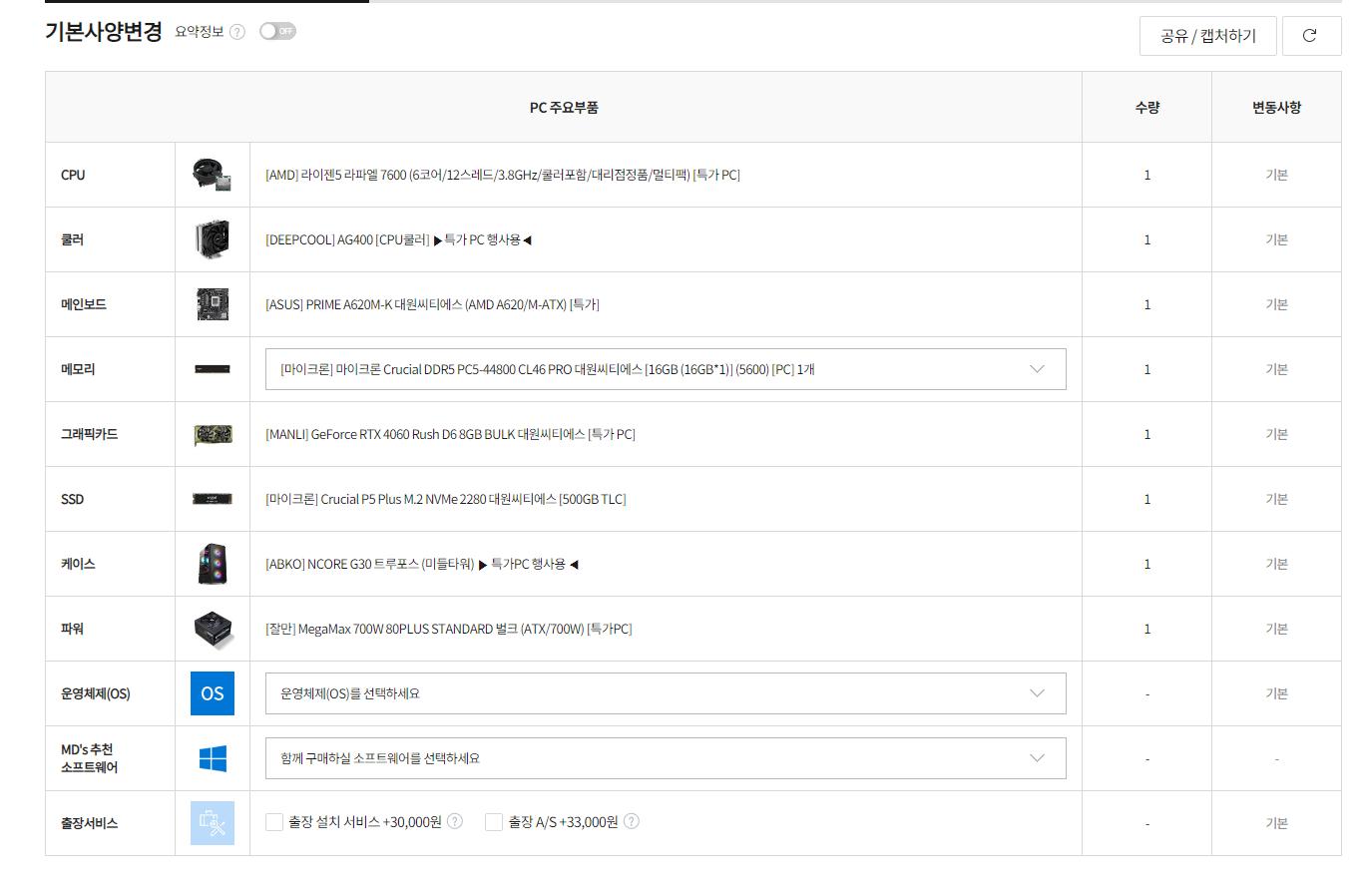Click the 기본사양변경 heading
Screen dimensions: 1359x896
[x=104, y=31]
